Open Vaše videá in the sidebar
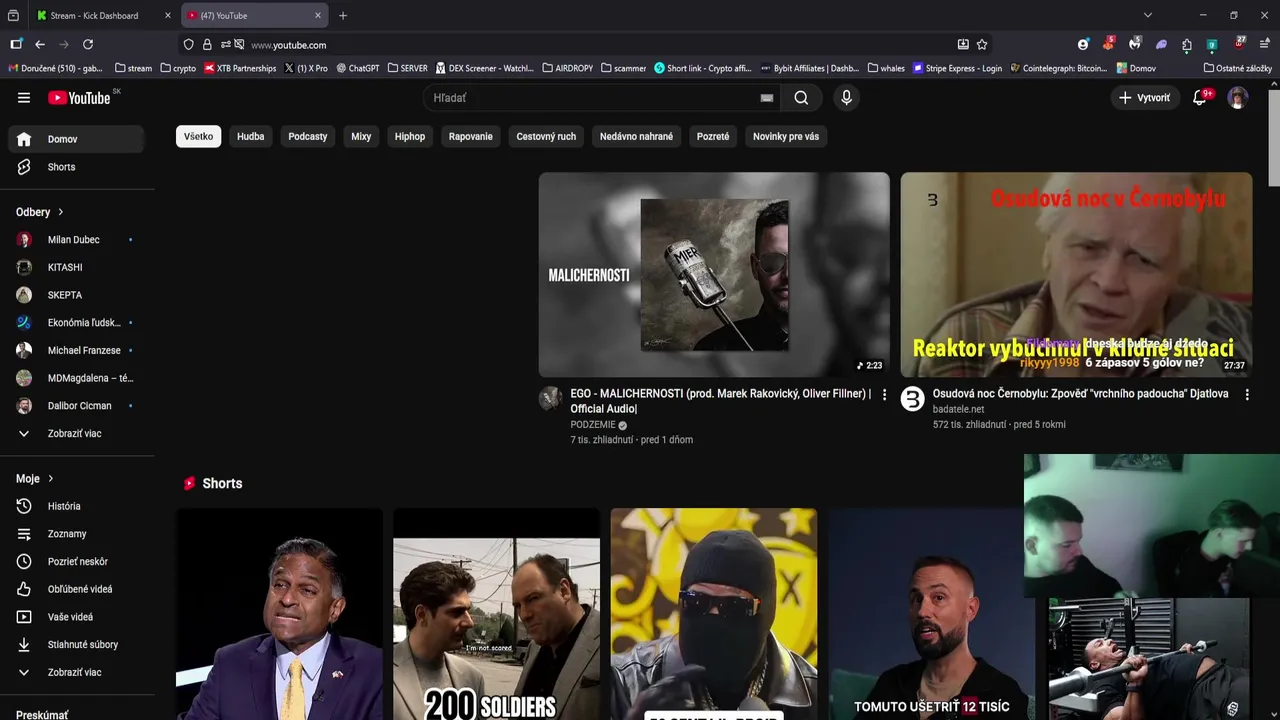Image resolution: width=1280 pixels, height=720 pixels. pyautogui.click(x=76, y=617)
